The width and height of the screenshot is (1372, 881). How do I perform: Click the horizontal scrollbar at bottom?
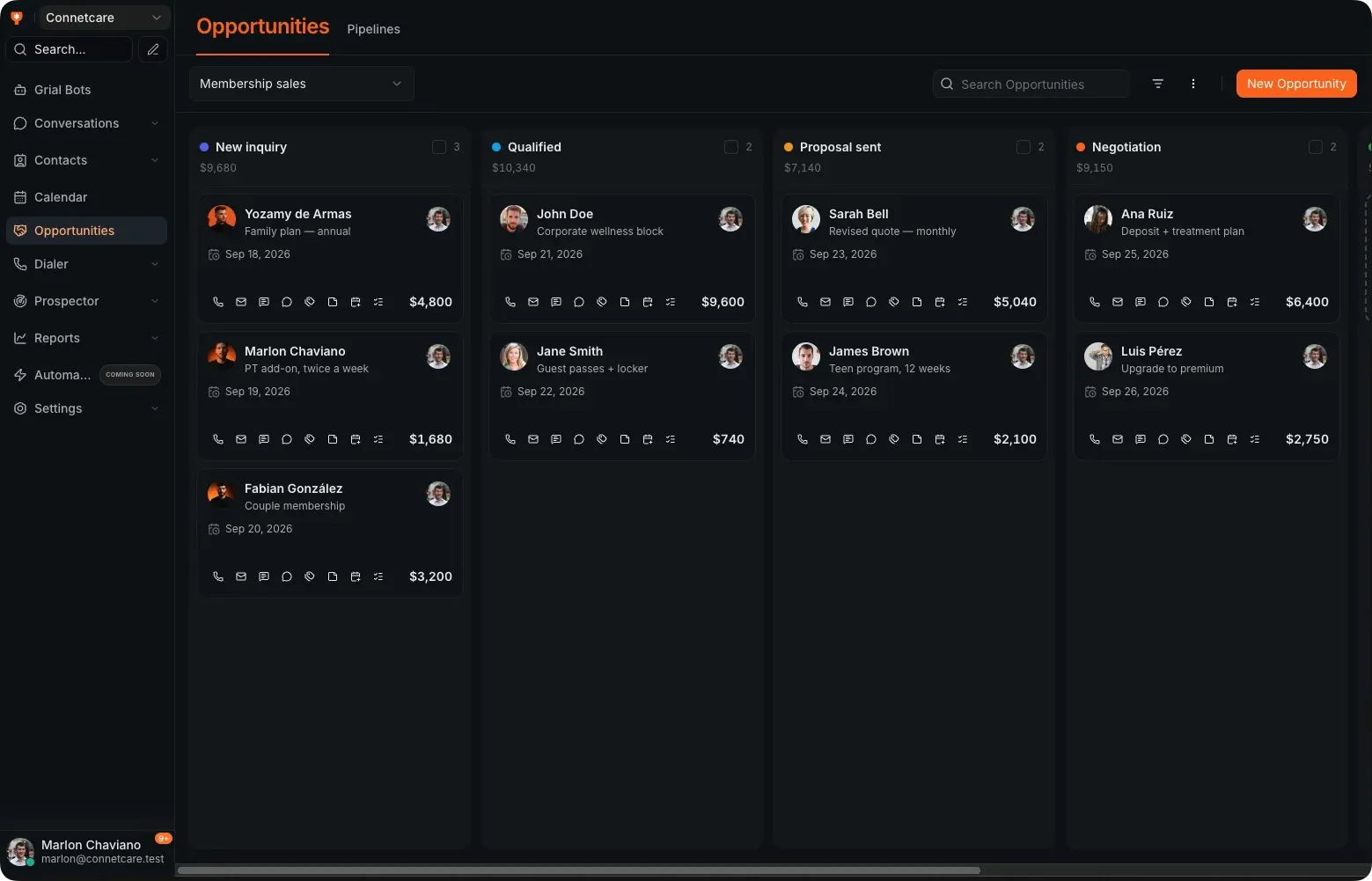[x=579, y=870]
